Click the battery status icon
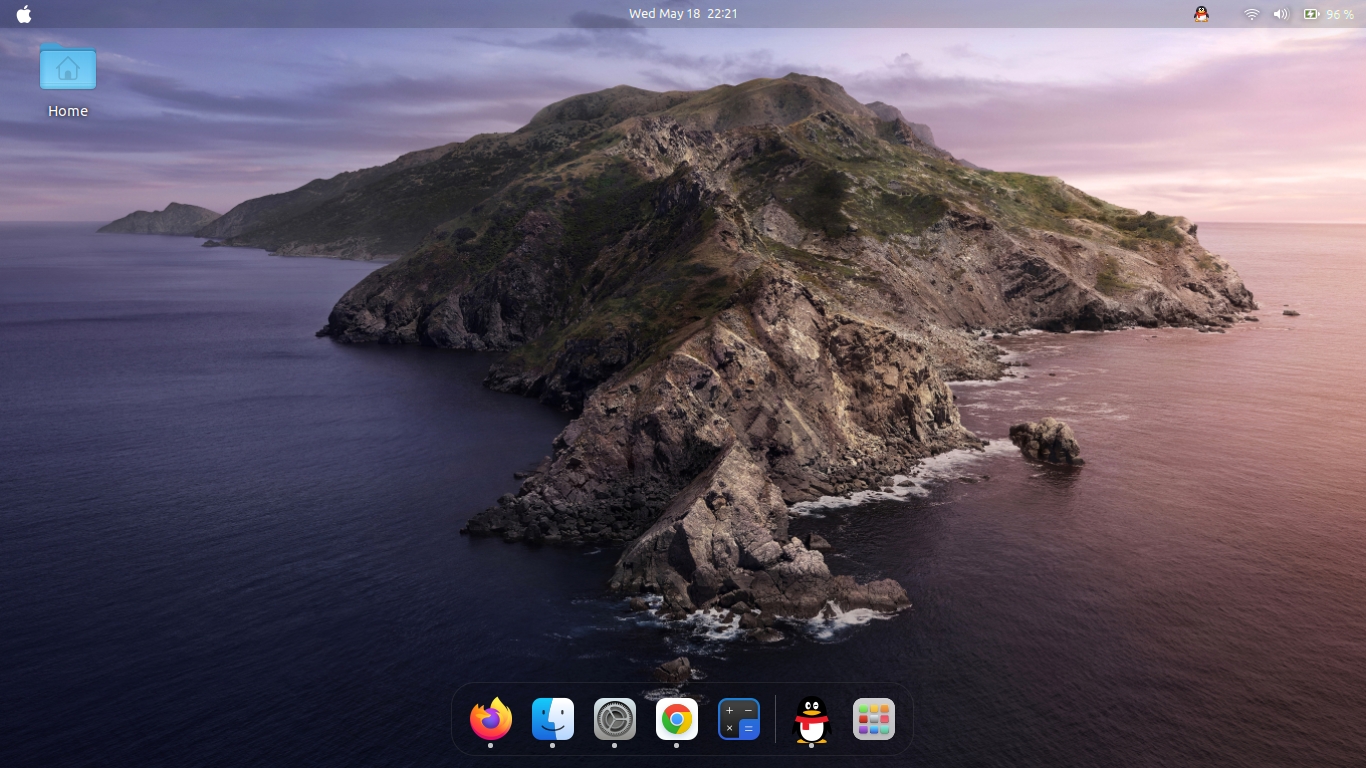Screen dimensions: 1366x768 point(1311,14)
